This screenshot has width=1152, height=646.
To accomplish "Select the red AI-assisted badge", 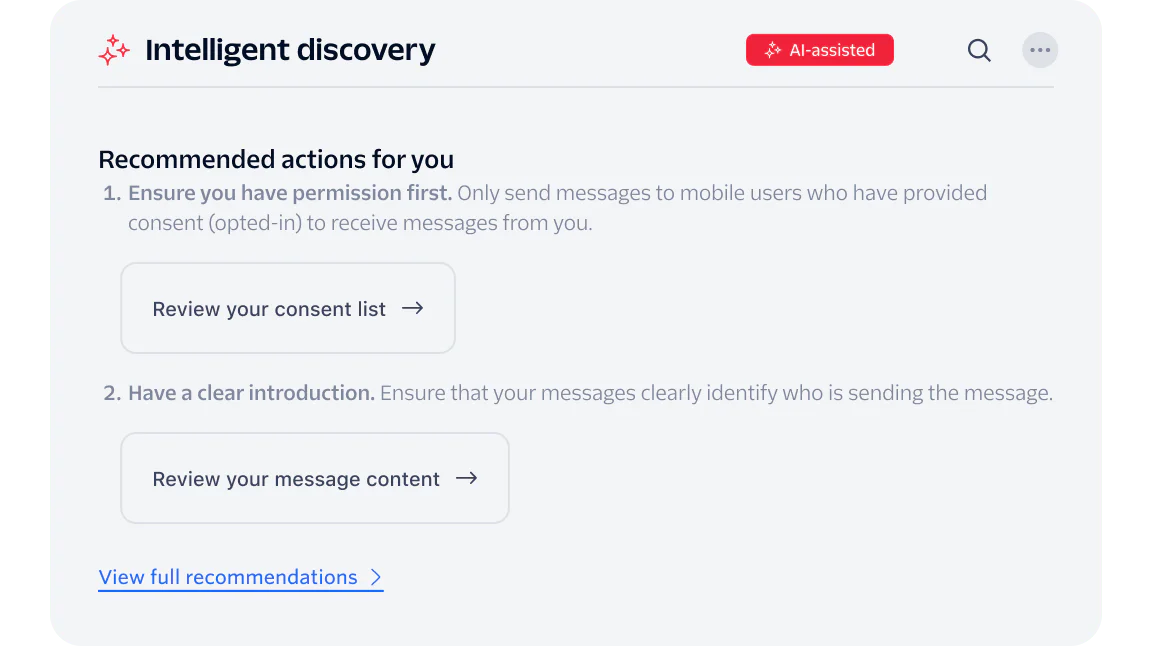I will [x=819, y=48].
